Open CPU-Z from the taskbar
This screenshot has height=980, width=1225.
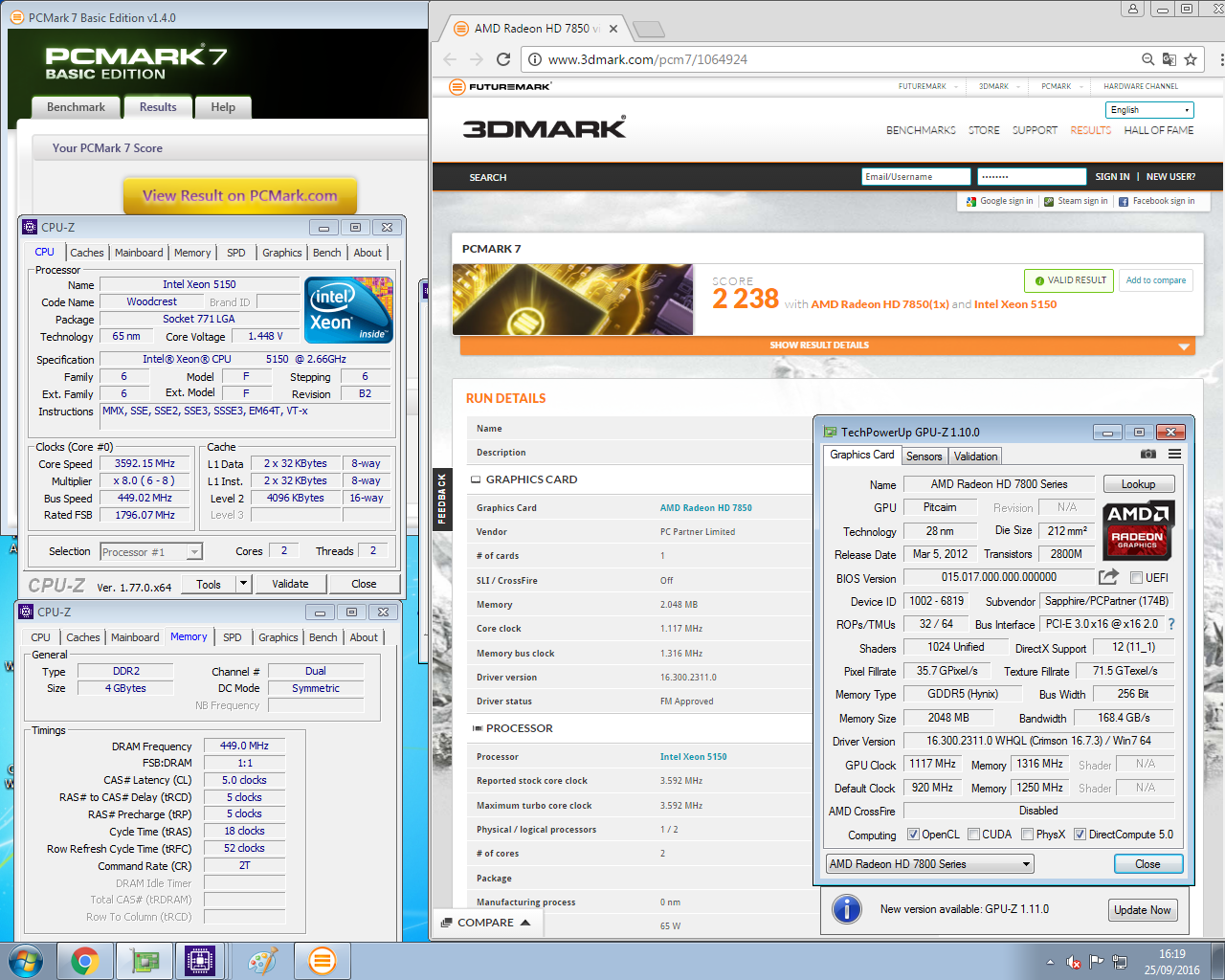coord(201,961)
